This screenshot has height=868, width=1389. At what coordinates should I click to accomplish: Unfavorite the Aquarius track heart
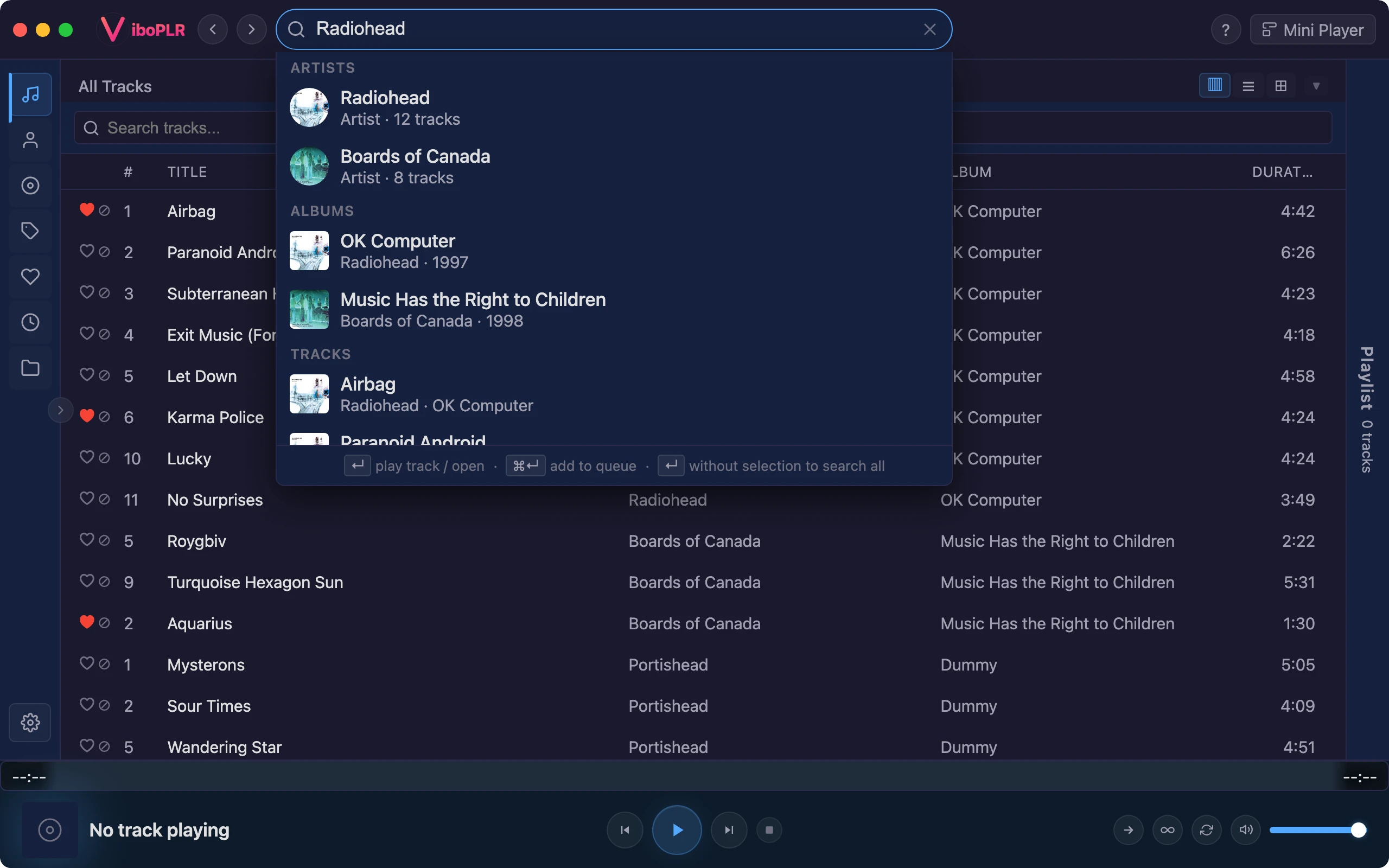[87, 622]
